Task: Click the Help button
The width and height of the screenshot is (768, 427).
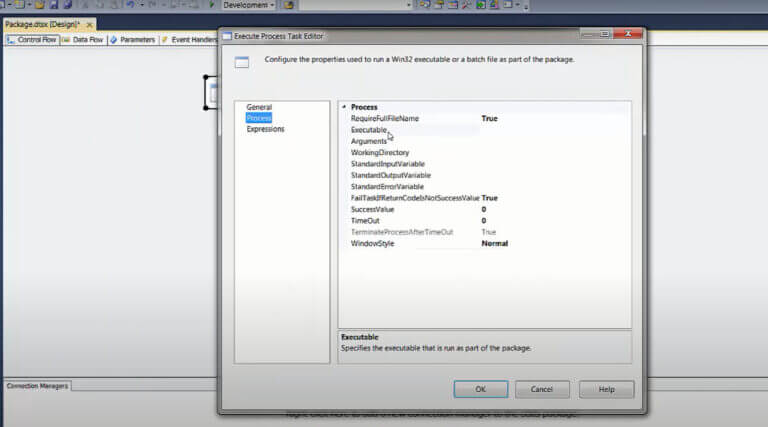Action: coord(606,389)
